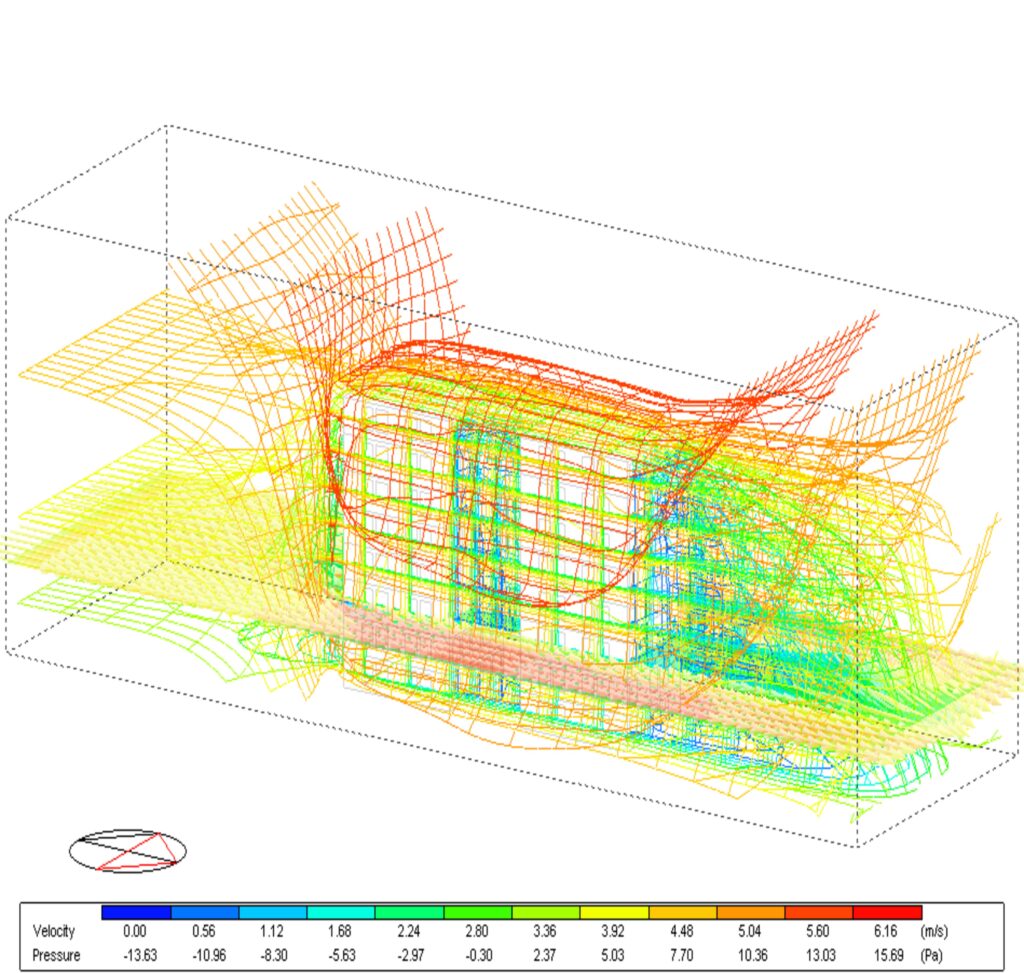This screenshot has height=973, width=1024.
Task: Click velocity value 2.80
Action: [477, 931]
